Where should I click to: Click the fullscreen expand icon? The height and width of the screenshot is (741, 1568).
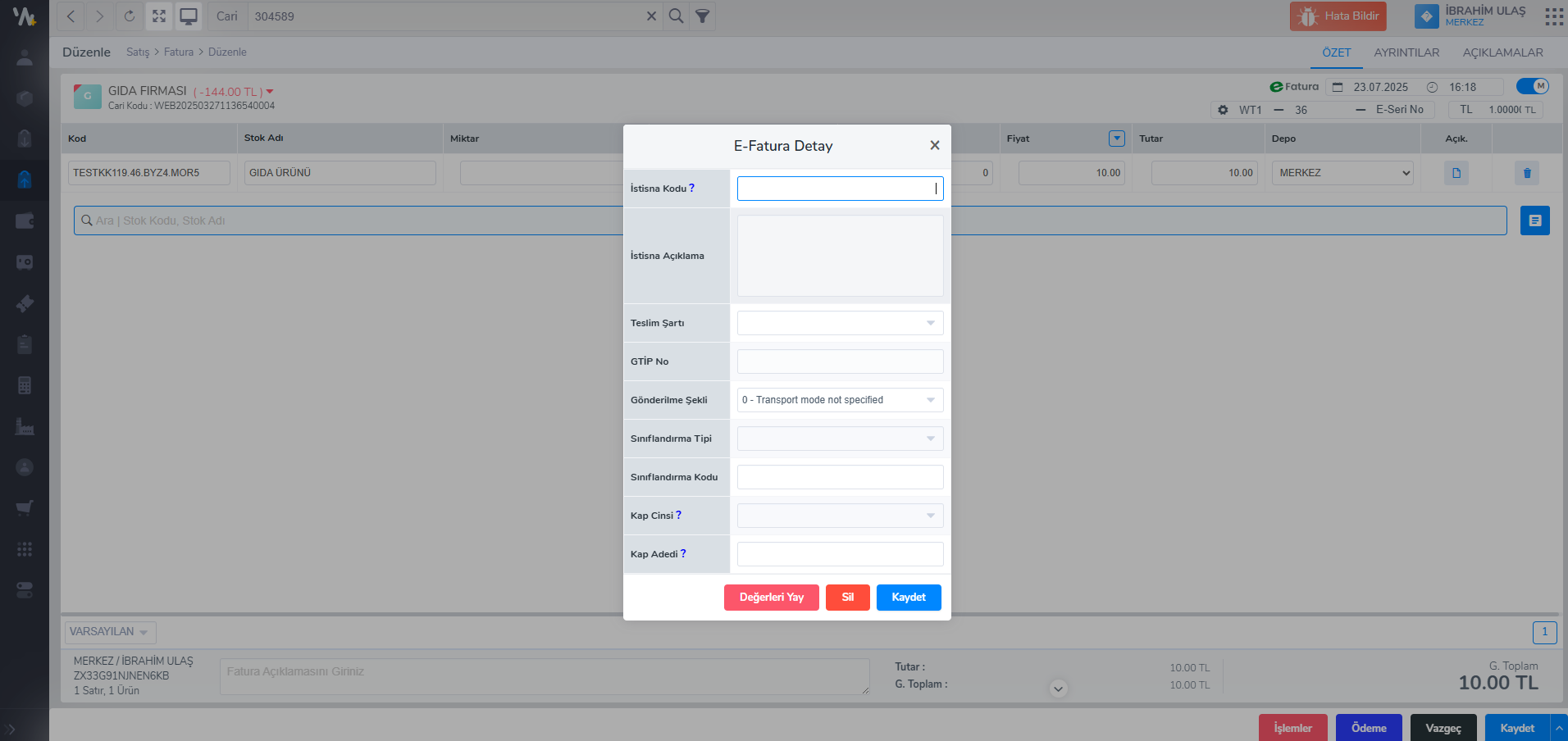point(159,16)
